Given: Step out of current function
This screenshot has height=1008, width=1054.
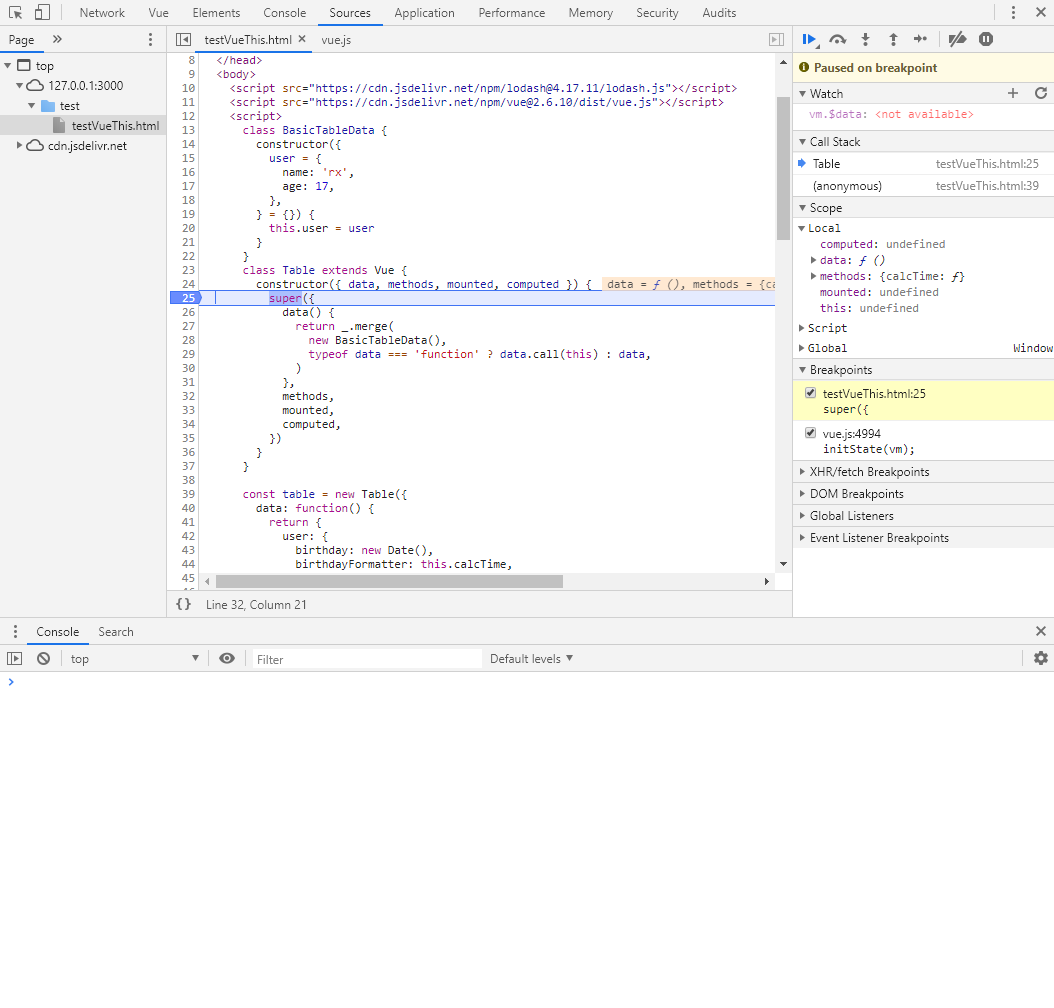Looking at the screenshot, I should point(893,40).
